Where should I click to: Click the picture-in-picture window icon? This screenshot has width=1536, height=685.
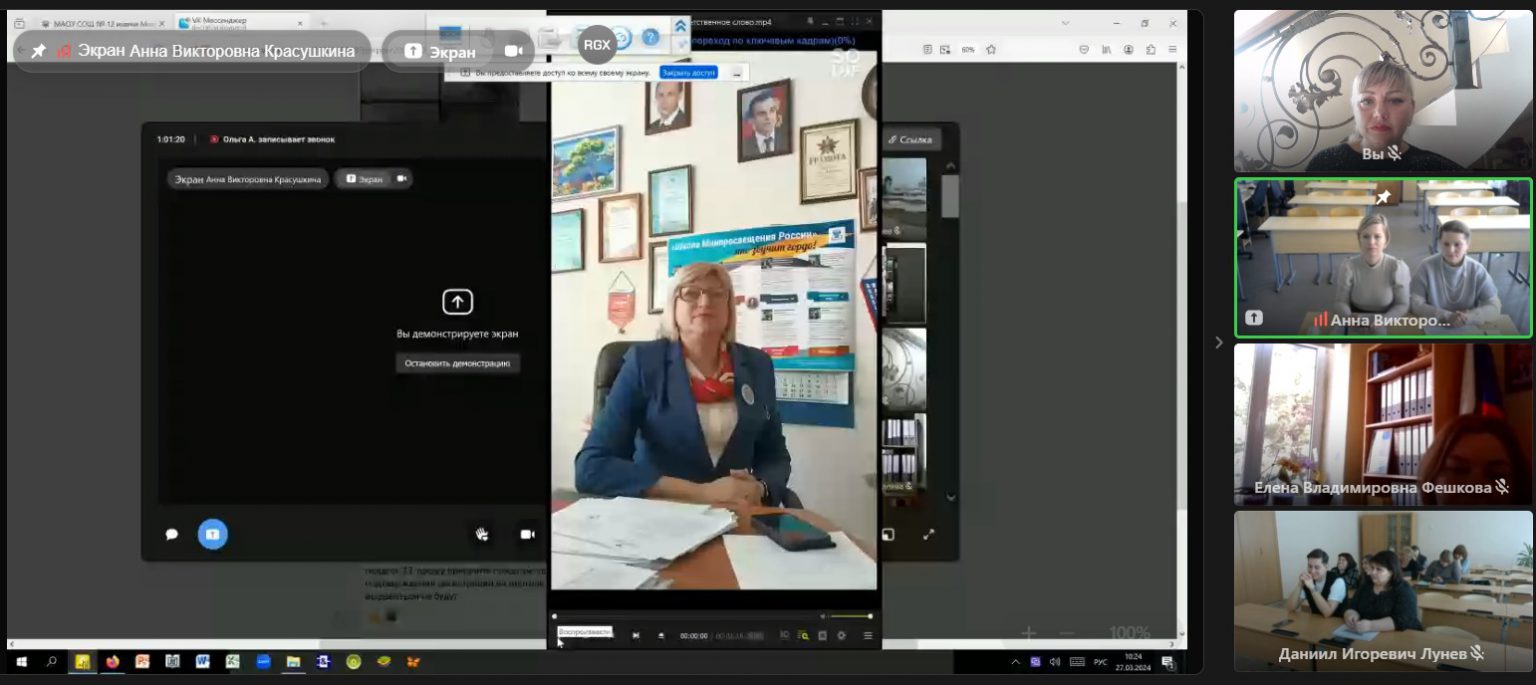click(888, 534)
